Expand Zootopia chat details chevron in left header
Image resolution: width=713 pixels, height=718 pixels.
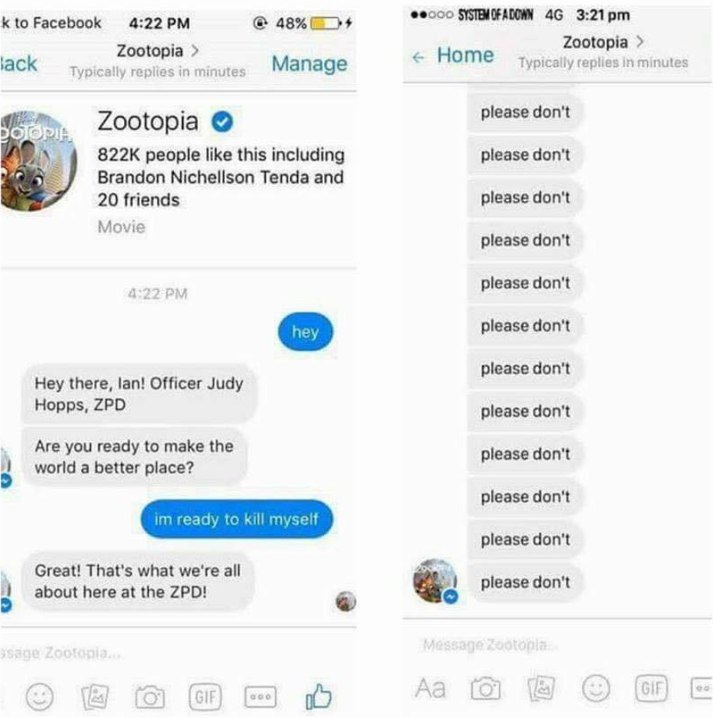[195, 50]
